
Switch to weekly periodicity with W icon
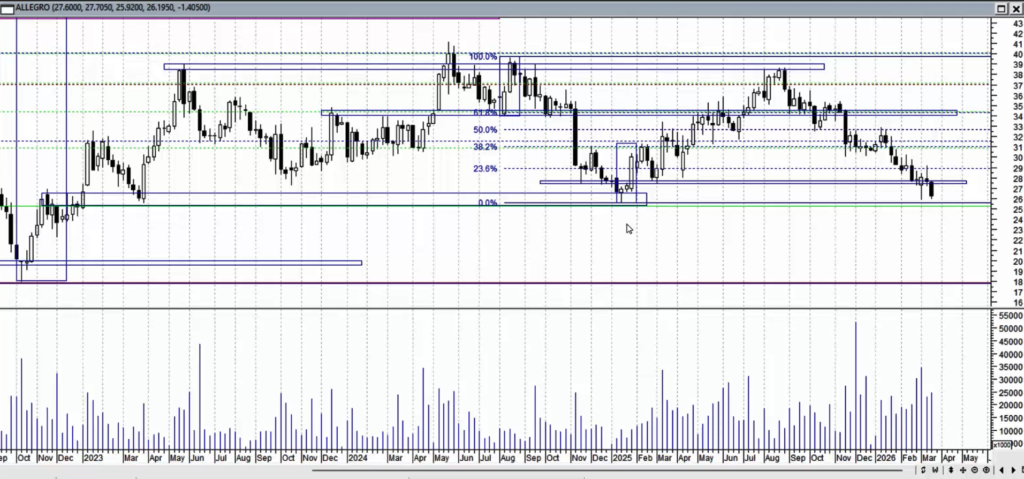(935, 470)
